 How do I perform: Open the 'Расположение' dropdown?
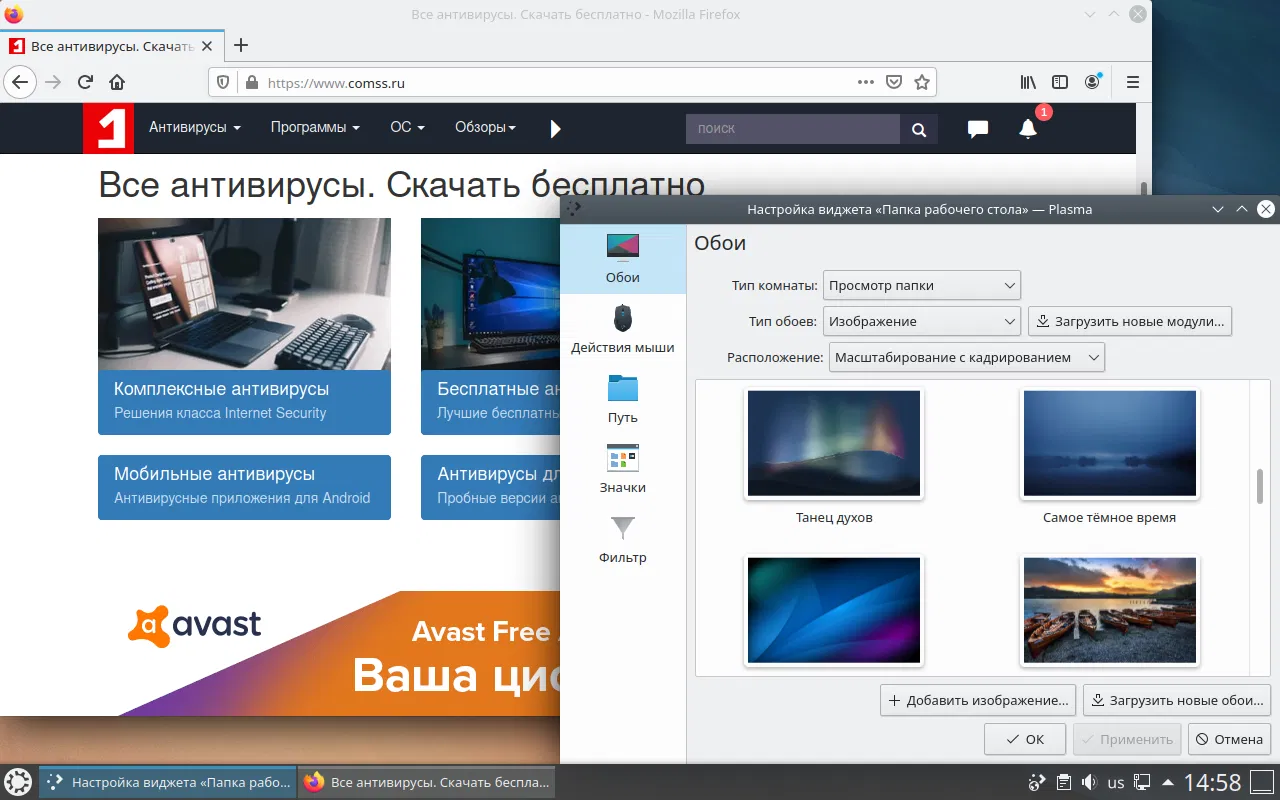(x=966, y=358)
